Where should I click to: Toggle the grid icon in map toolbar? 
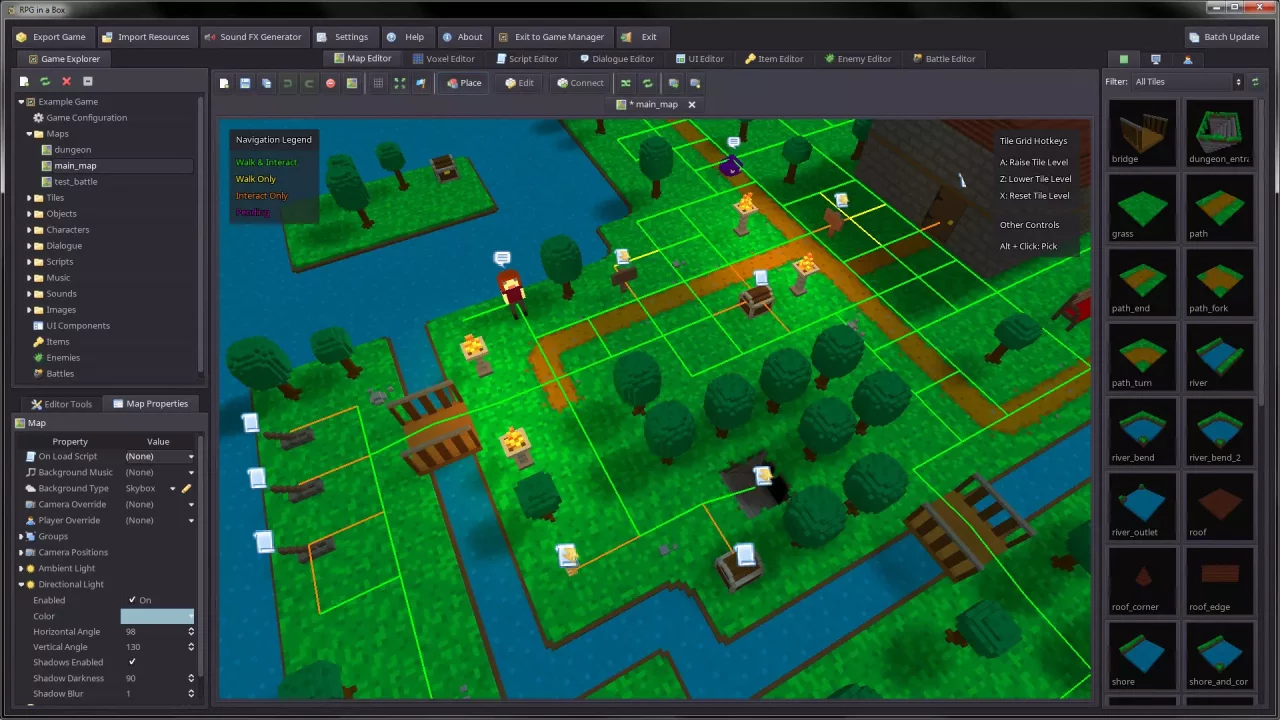[x=378, y=83]
